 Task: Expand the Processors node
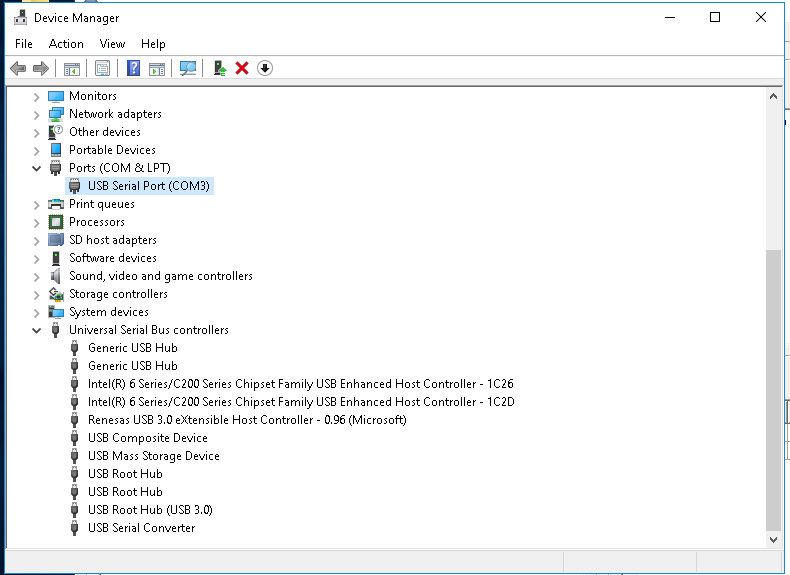click(36, 223)
